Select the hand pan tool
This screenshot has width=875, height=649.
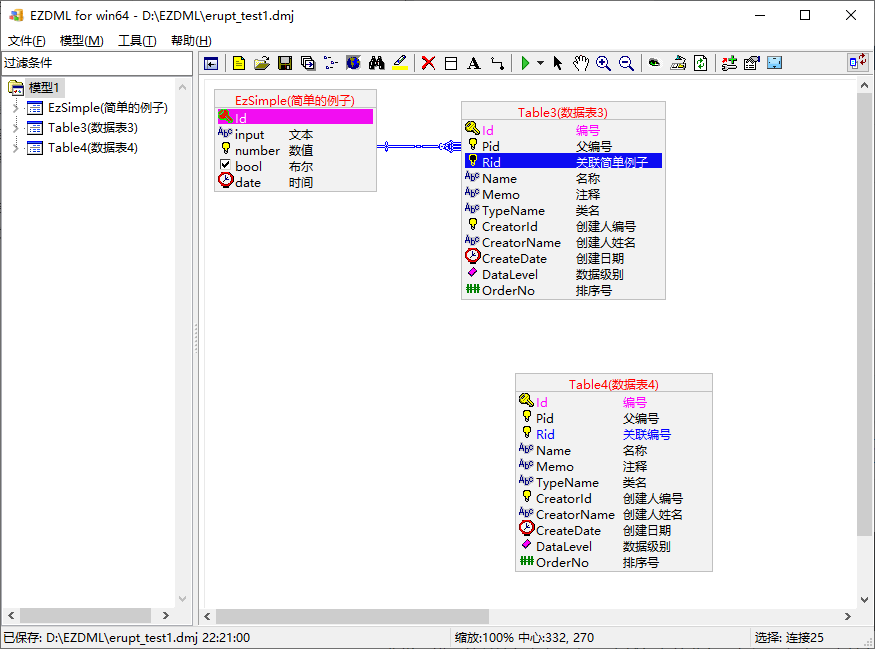click(x=580, y=63)
